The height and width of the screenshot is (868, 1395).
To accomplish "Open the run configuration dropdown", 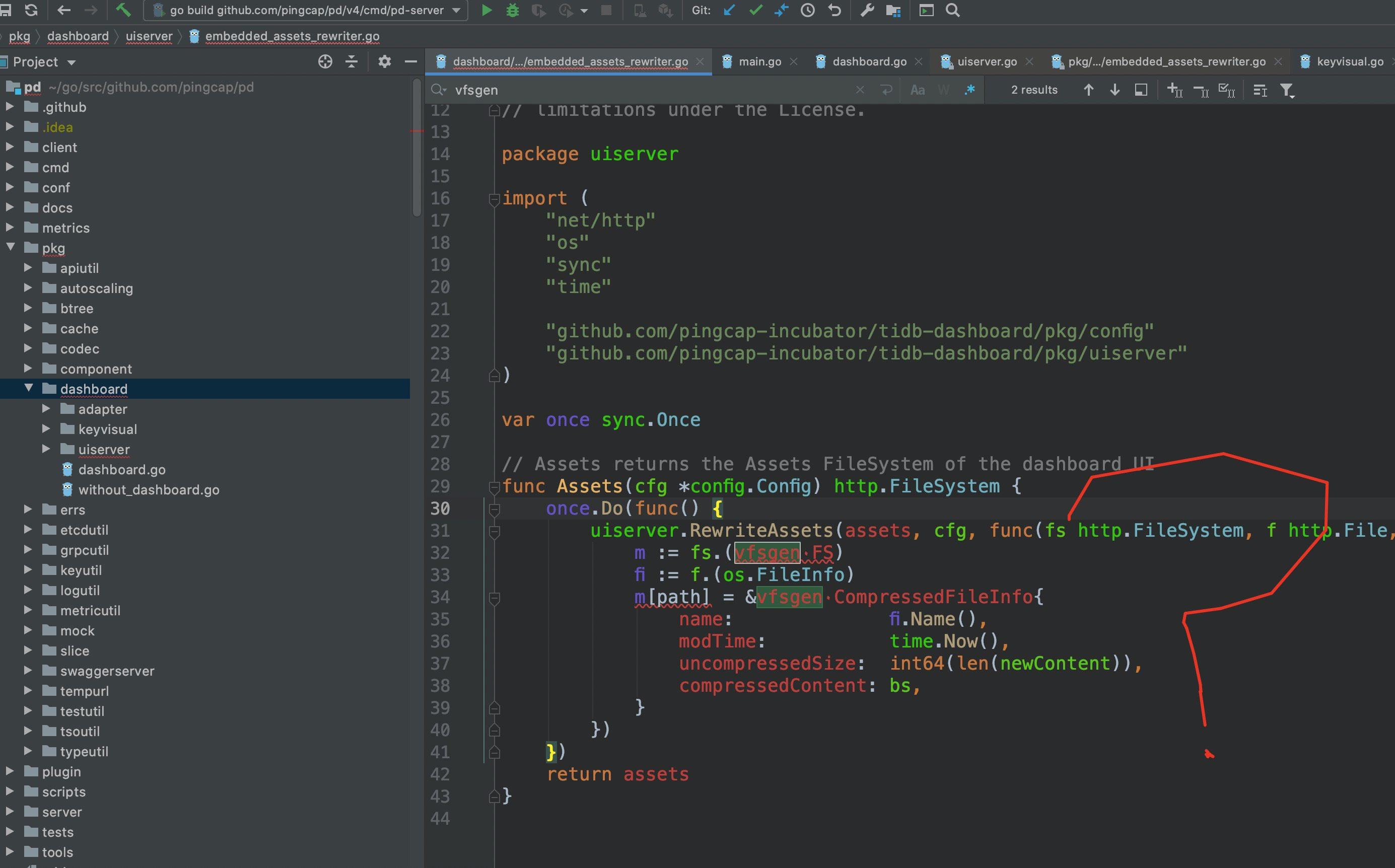I will (x=456, y=11).
